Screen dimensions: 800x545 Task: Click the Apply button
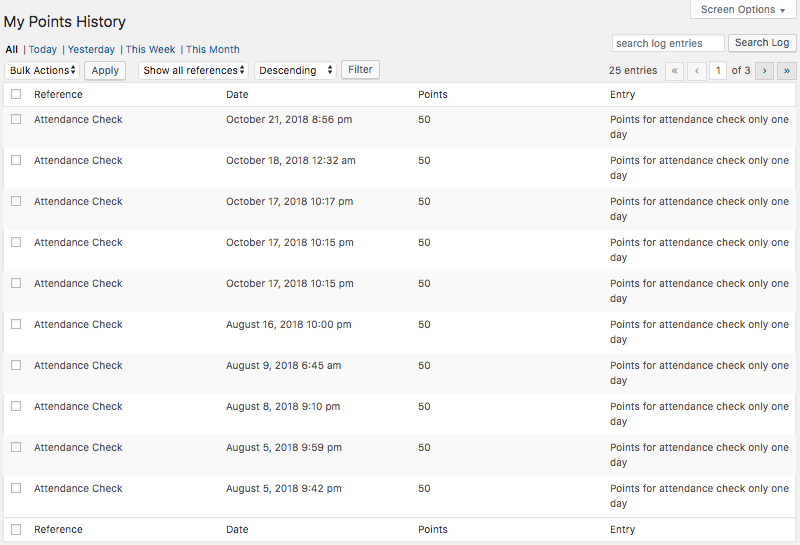(x=105, y=70)
